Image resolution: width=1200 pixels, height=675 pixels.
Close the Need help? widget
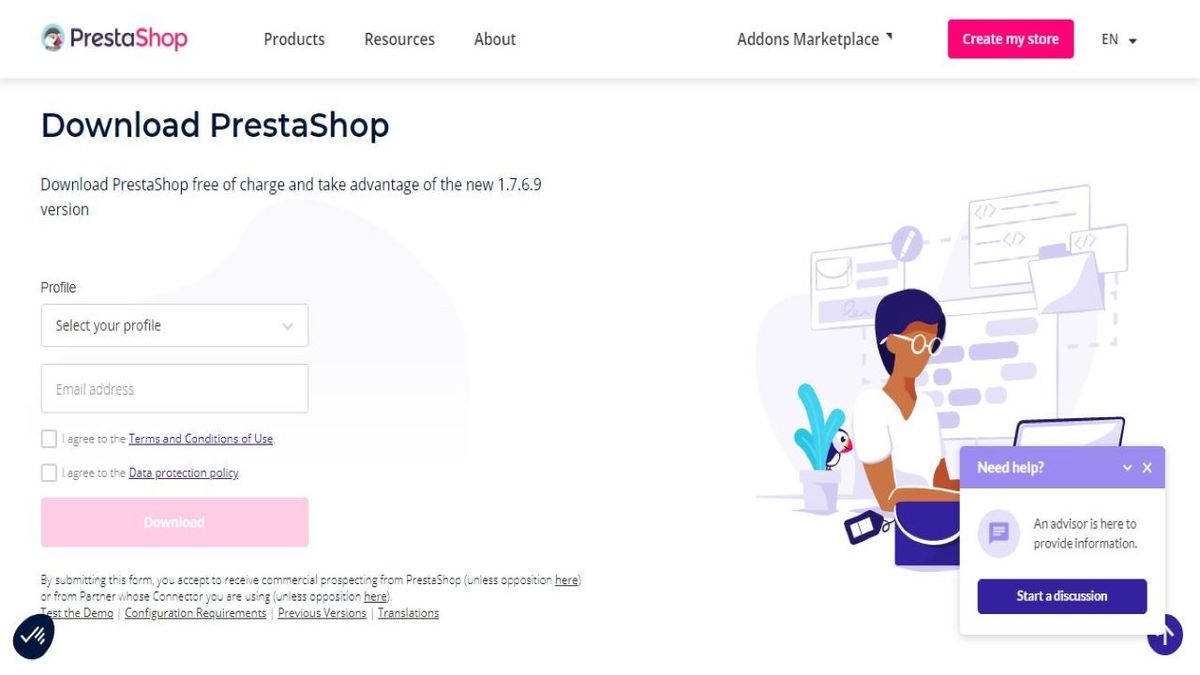(1146, 467)
